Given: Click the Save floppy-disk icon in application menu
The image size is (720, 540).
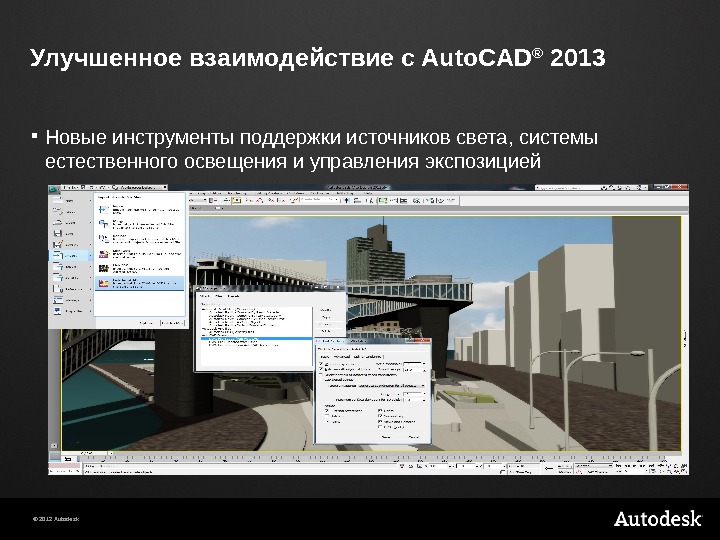Looking at the screenshot, I should (x=57, y=233).
